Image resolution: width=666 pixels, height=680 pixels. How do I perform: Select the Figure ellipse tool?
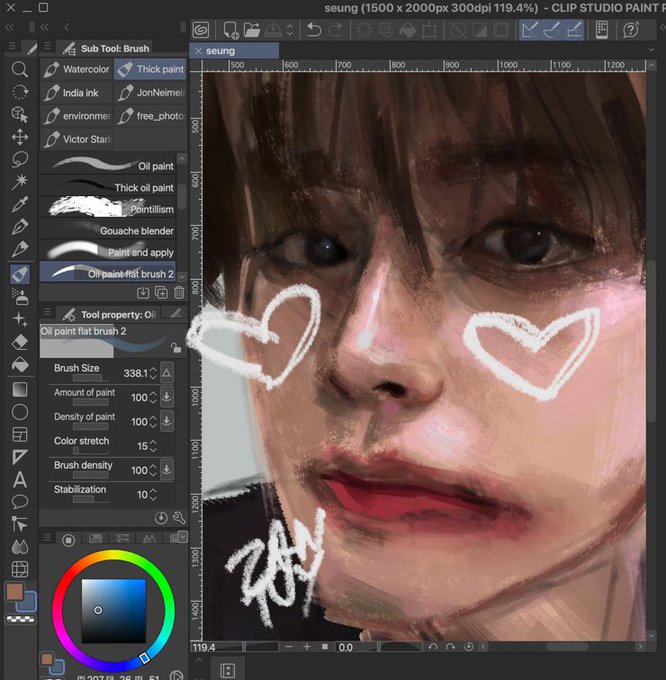20,412
